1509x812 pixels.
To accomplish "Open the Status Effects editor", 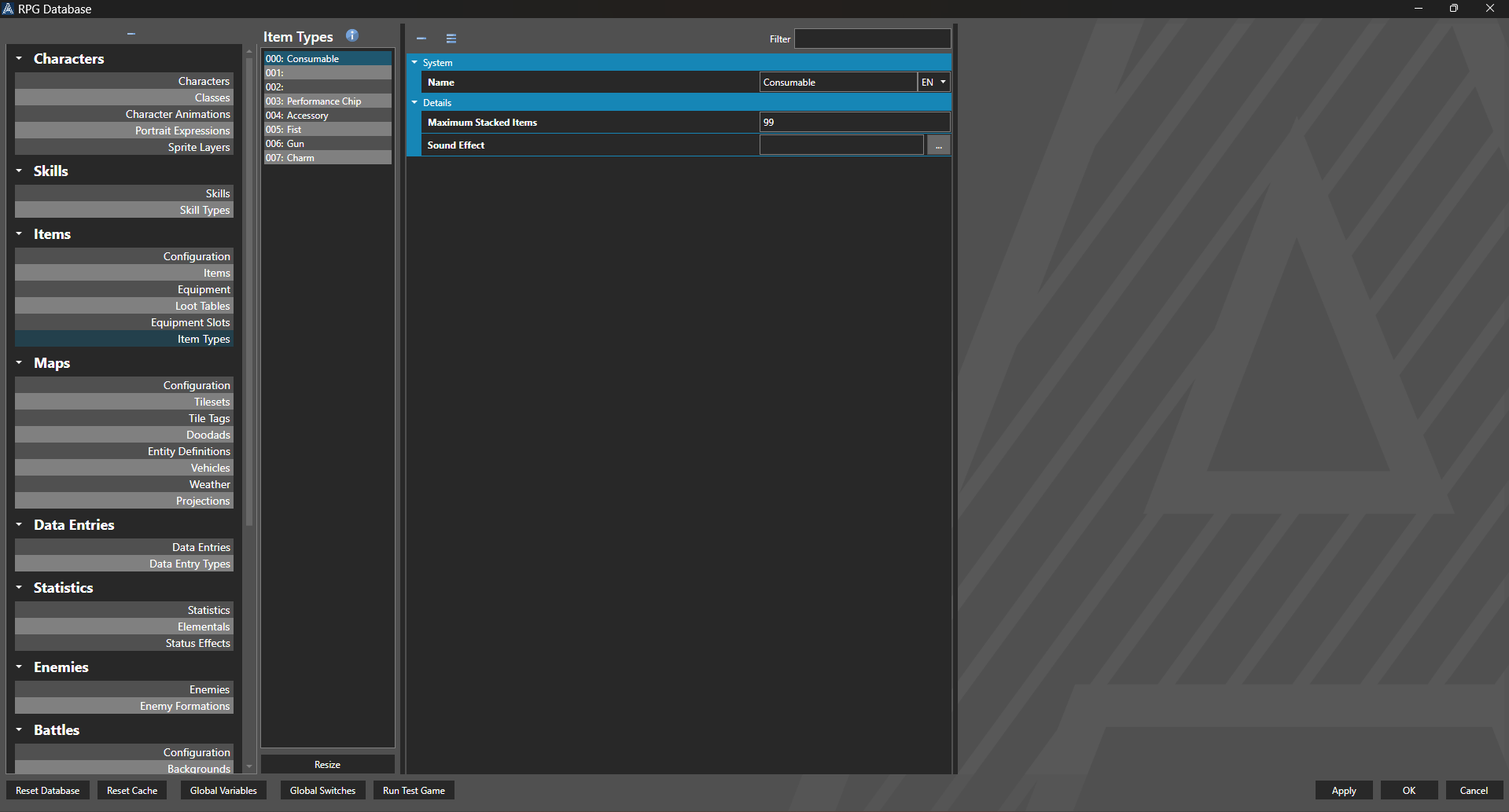I will 197,643.
